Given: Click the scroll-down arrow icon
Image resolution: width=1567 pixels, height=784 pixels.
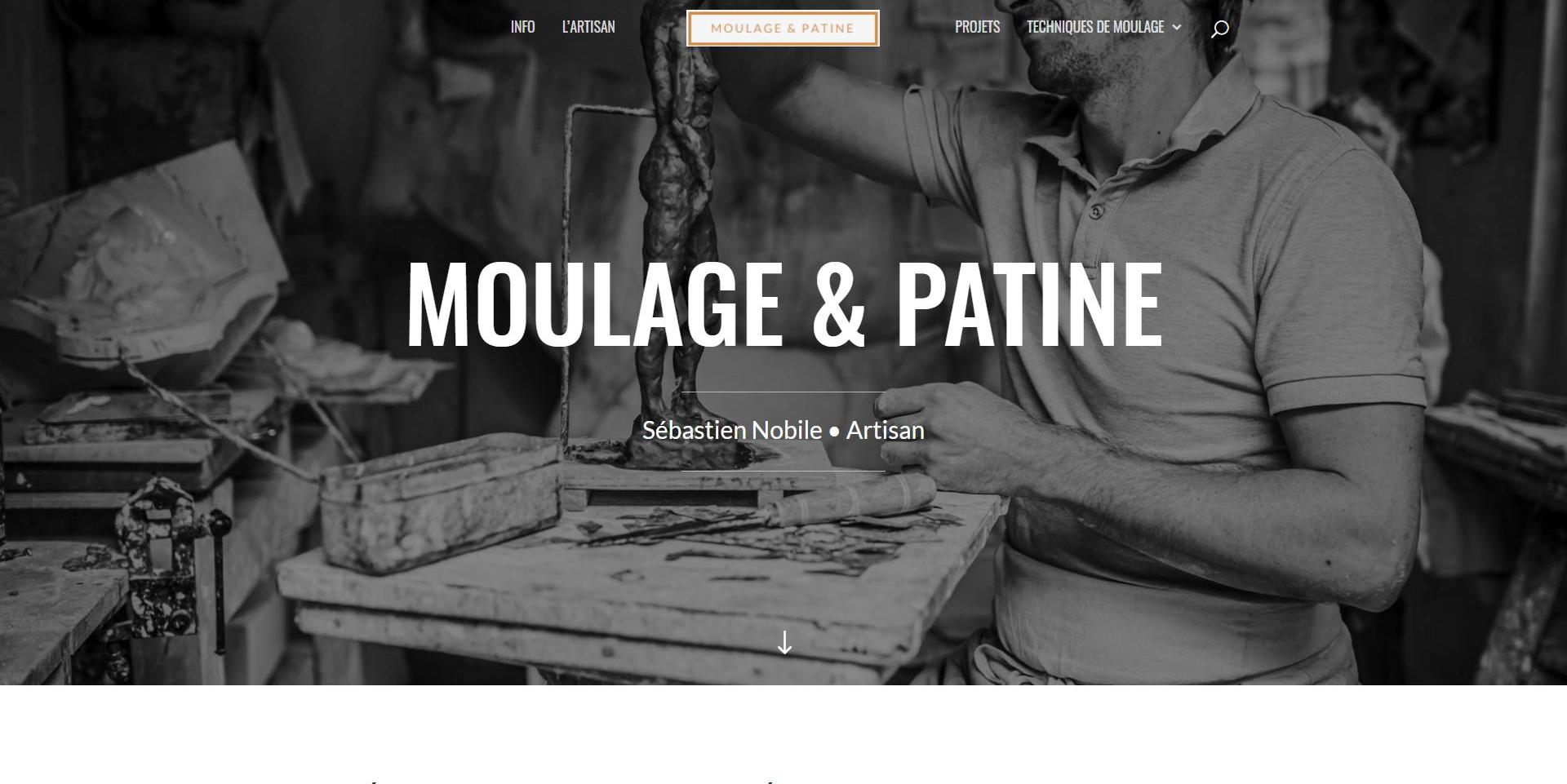Looking at the screenshot, I should (784, 643).
